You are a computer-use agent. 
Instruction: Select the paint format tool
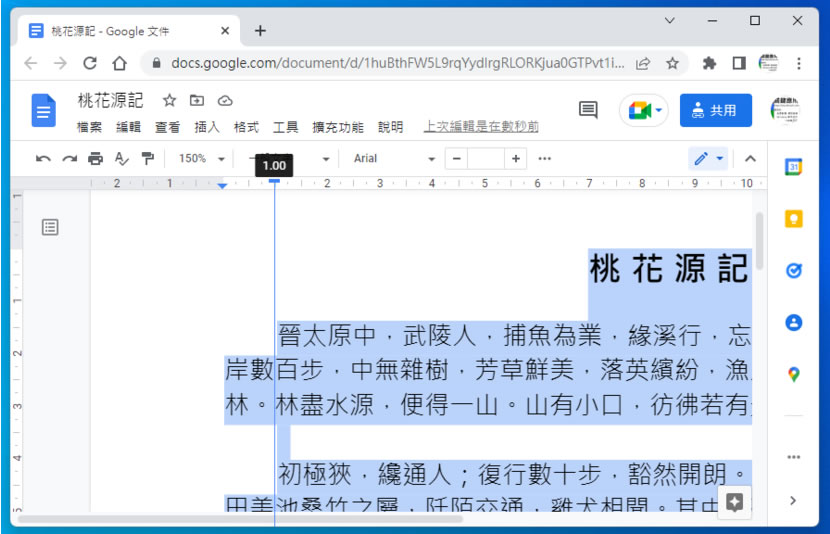148,158
